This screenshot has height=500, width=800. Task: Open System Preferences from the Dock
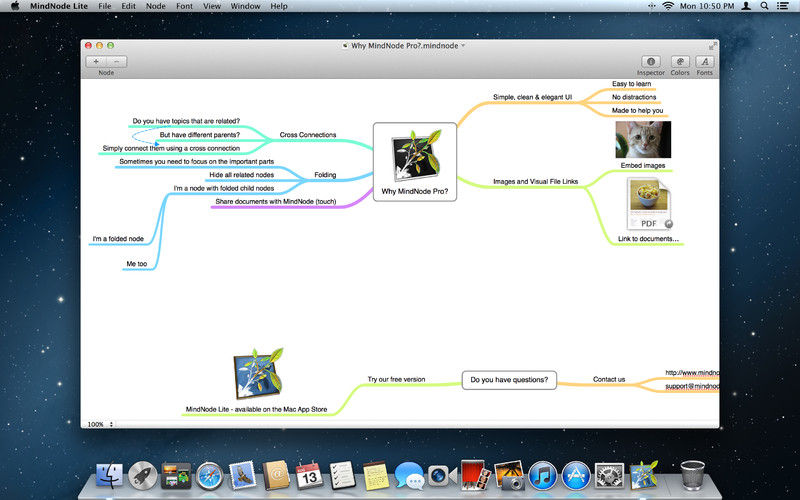[609, 476]
